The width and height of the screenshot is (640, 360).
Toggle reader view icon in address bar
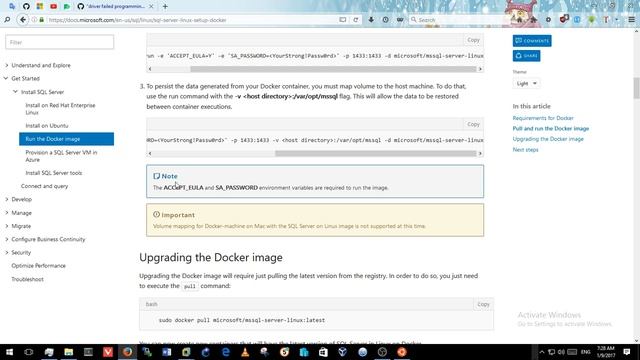[x=343, y=20]
